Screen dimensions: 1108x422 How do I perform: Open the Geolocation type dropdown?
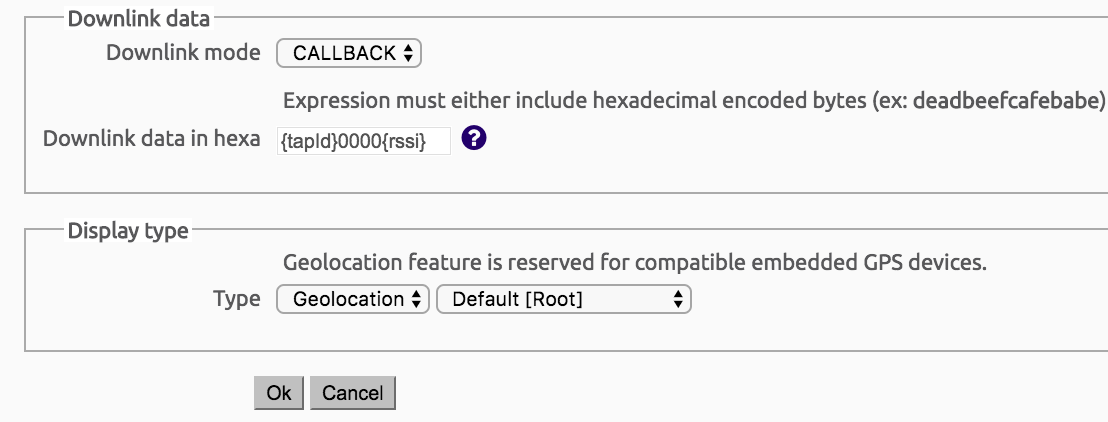[352, 299]
